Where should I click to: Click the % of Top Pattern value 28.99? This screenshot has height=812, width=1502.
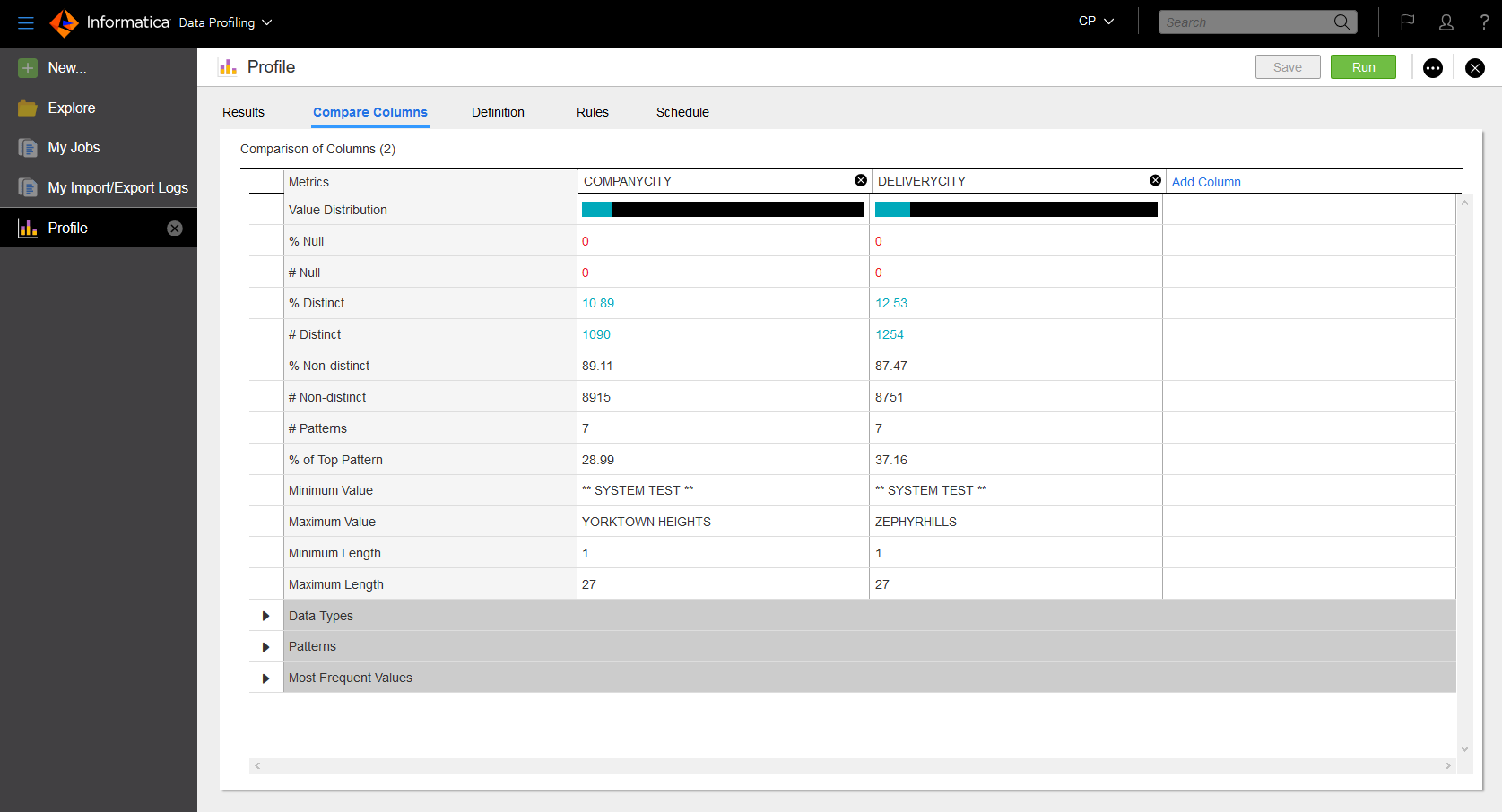click(x=598, y=460)
